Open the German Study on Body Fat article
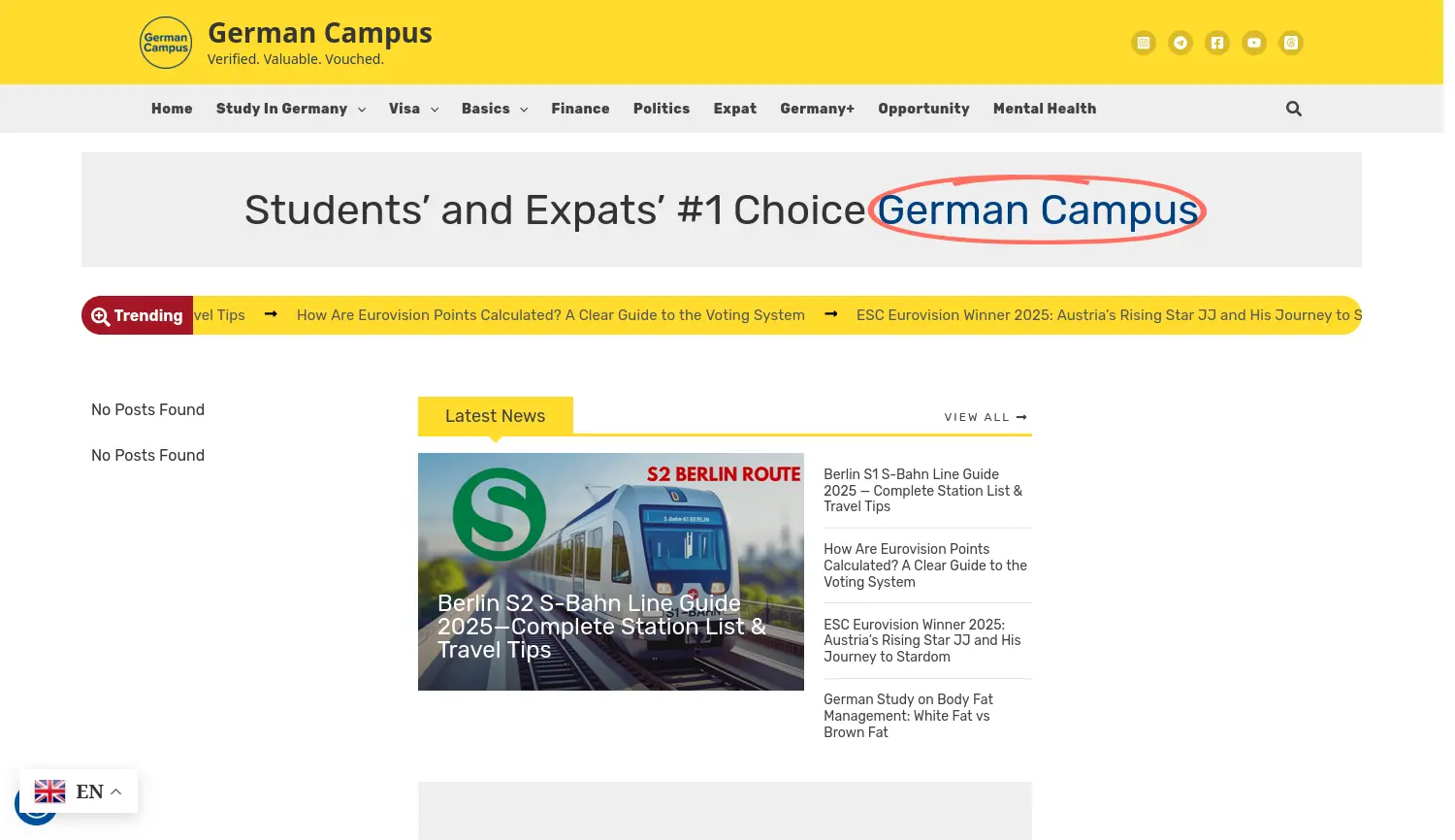Viewport: 1455px width, 840px height. coord(908,716)
